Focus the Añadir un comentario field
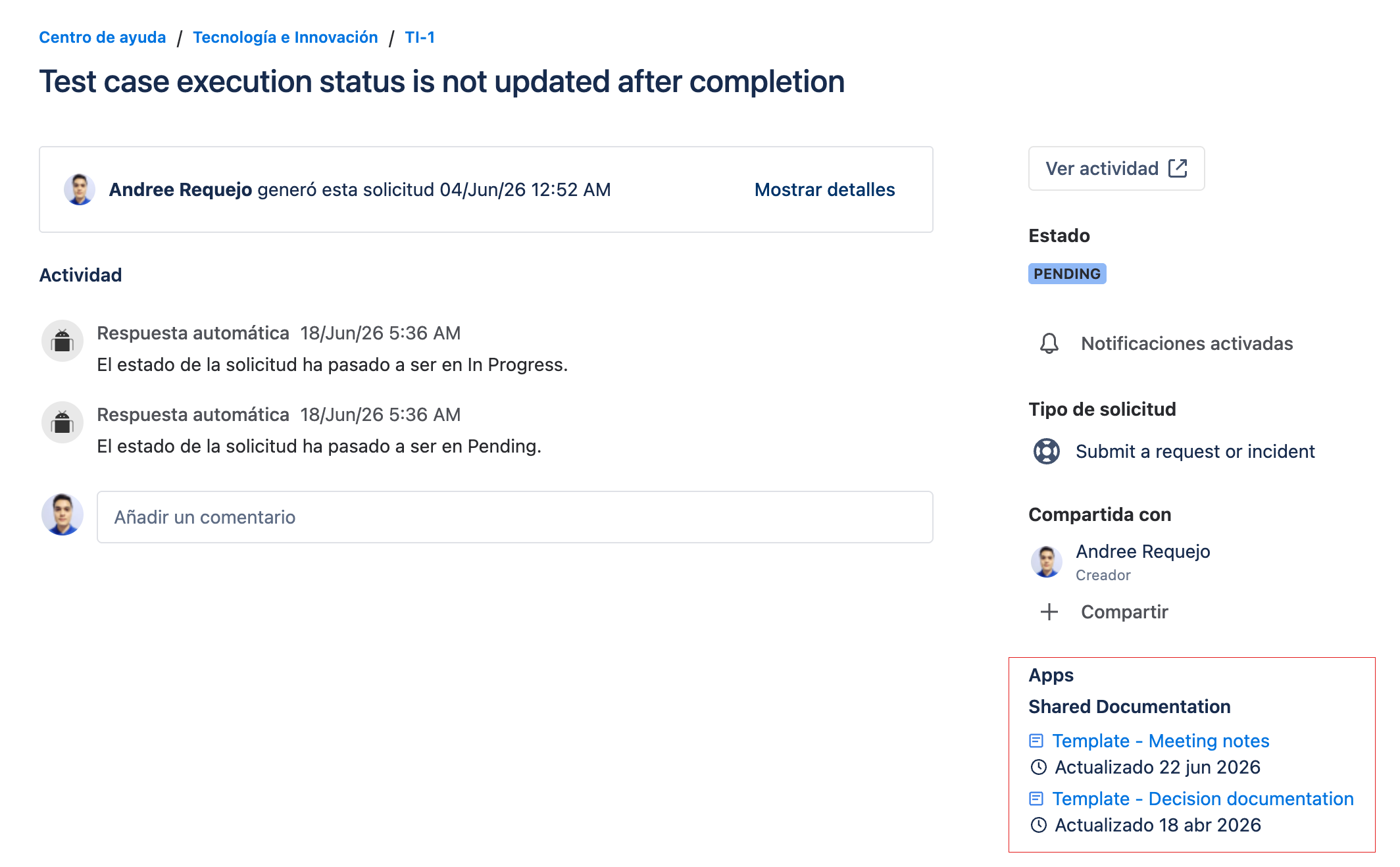The image size is (1400, 867). point(515,517)
